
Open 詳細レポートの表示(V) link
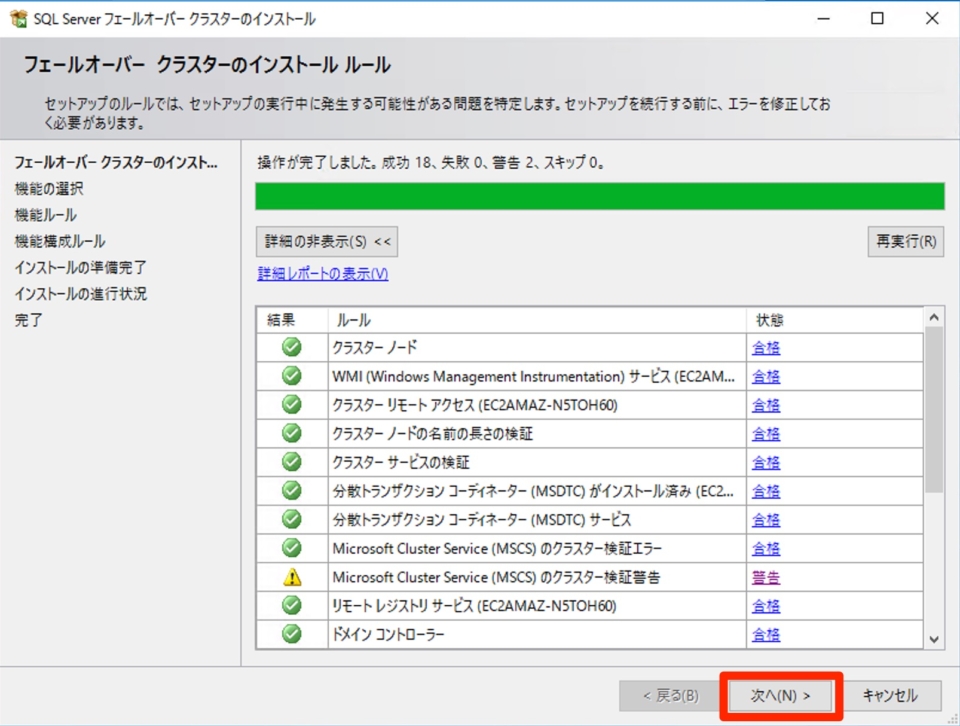pos(323,274)
